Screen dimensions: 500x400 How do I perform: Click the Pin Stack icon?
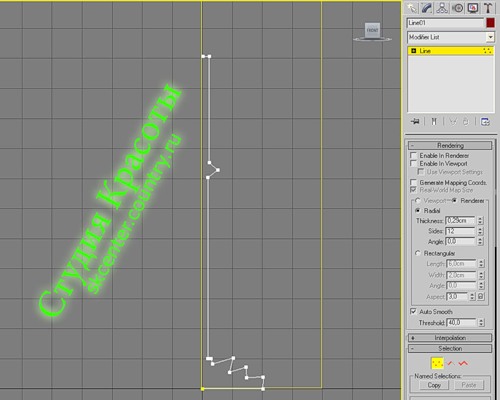pyautogui.click(x=415, y=122)
